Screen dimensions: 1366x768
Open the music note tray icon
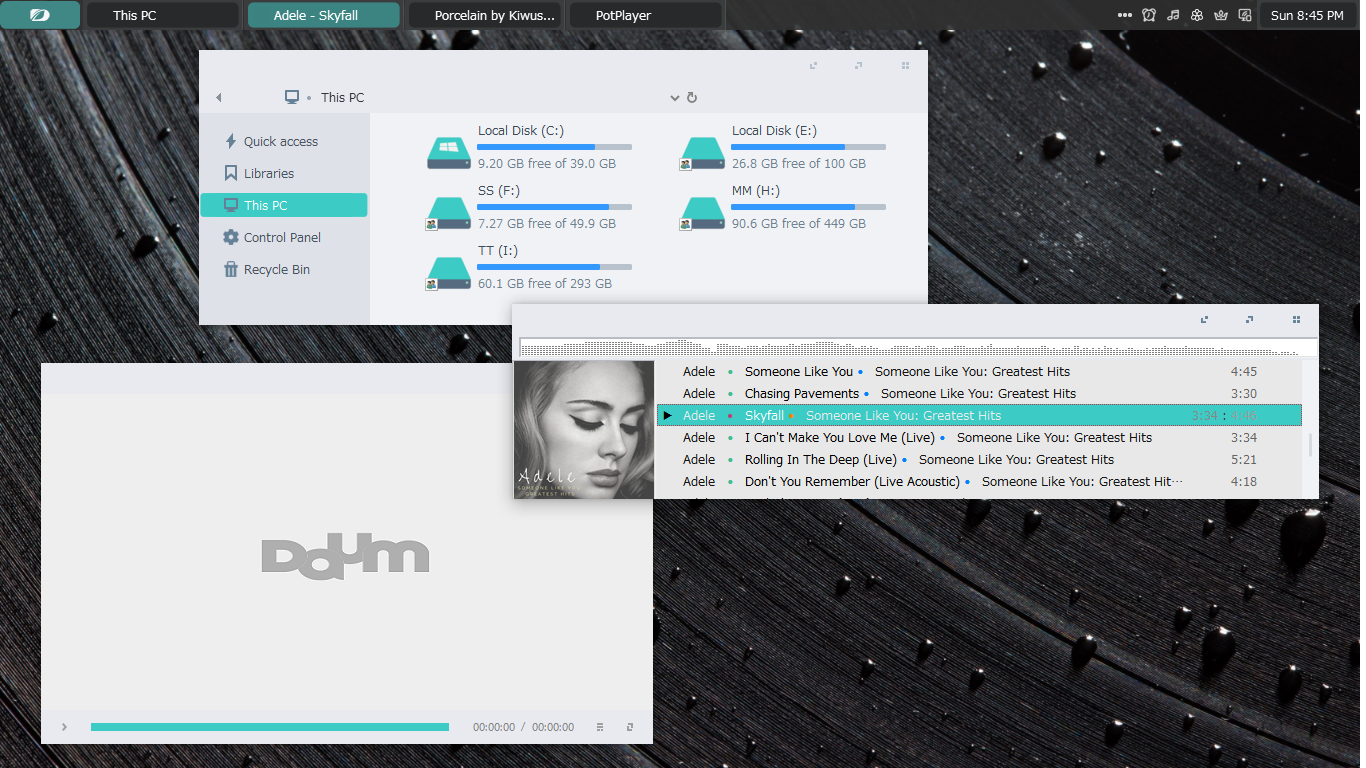point(1173,15)
